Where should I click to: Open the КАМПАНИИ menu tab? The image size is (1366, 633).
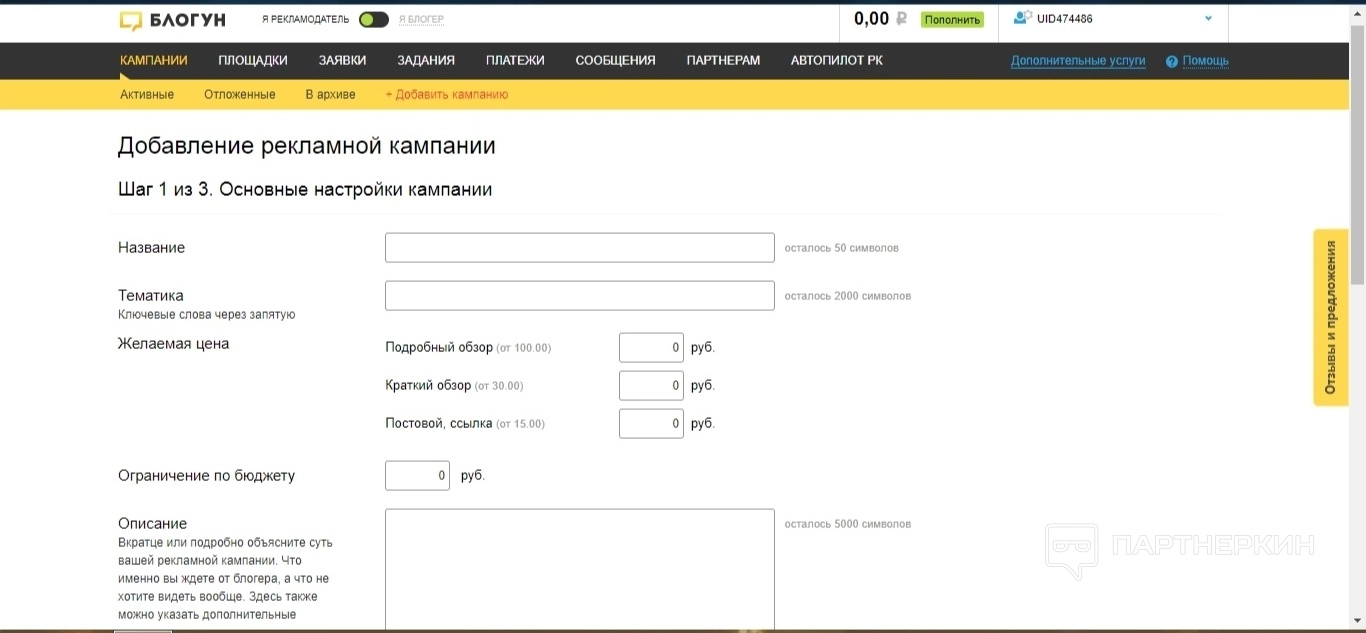[153, 60]
